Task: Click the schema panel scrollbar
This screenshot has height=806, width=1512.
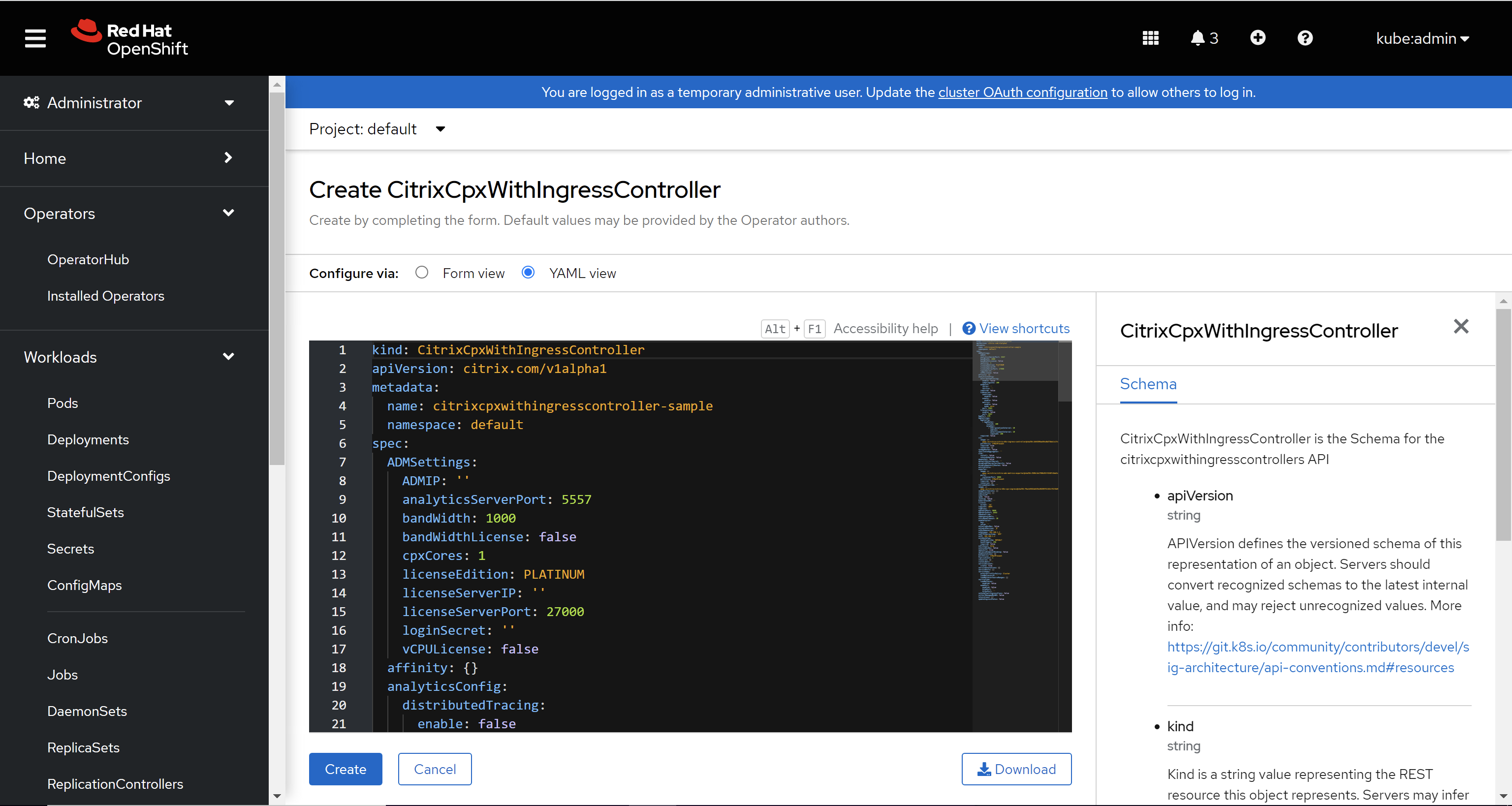Action: (1503, 424)
